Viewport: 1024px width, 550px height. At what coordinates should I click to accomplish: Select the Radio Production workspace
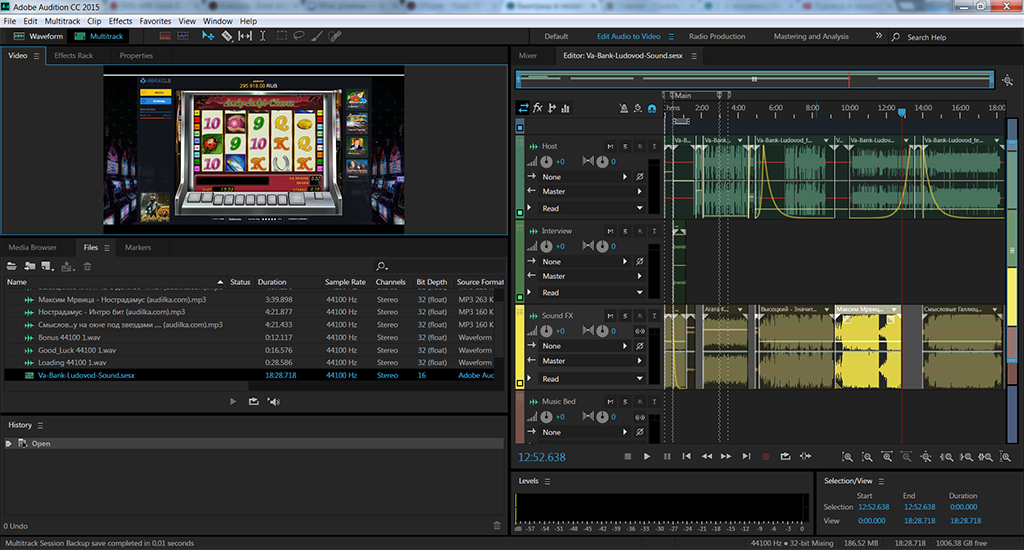[x=716, y=37]
